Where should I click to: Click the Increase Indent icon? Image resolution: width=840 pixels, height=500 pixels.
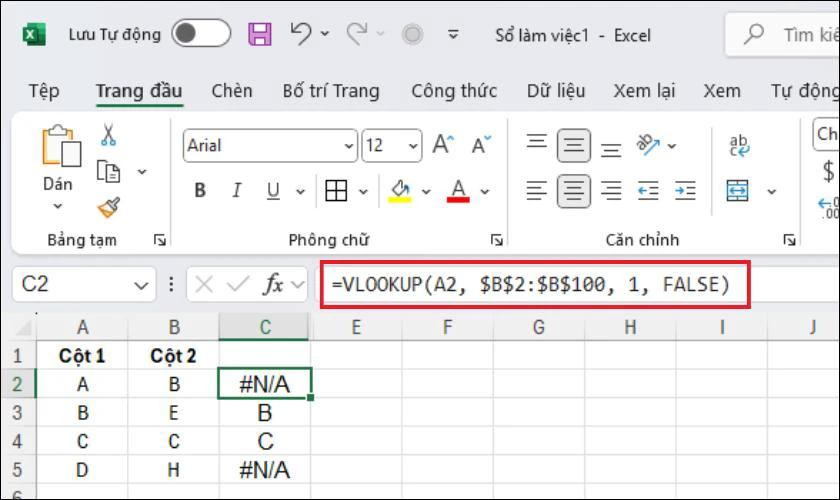[685, 191]
